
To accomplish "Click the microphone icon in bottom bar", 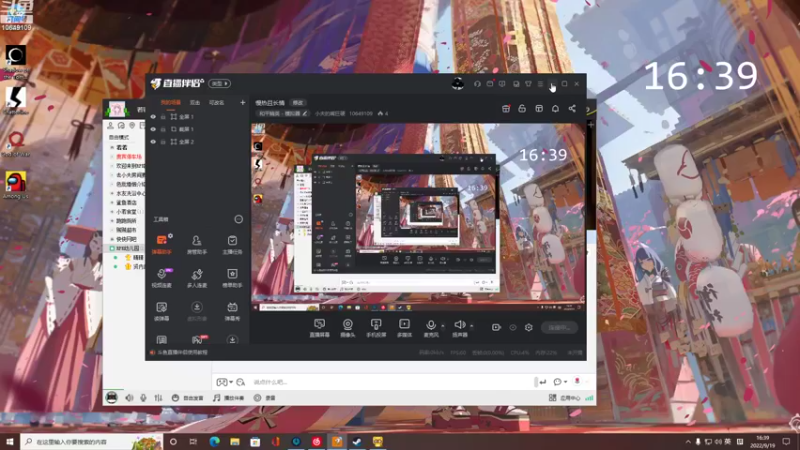I will coord(431,325).
